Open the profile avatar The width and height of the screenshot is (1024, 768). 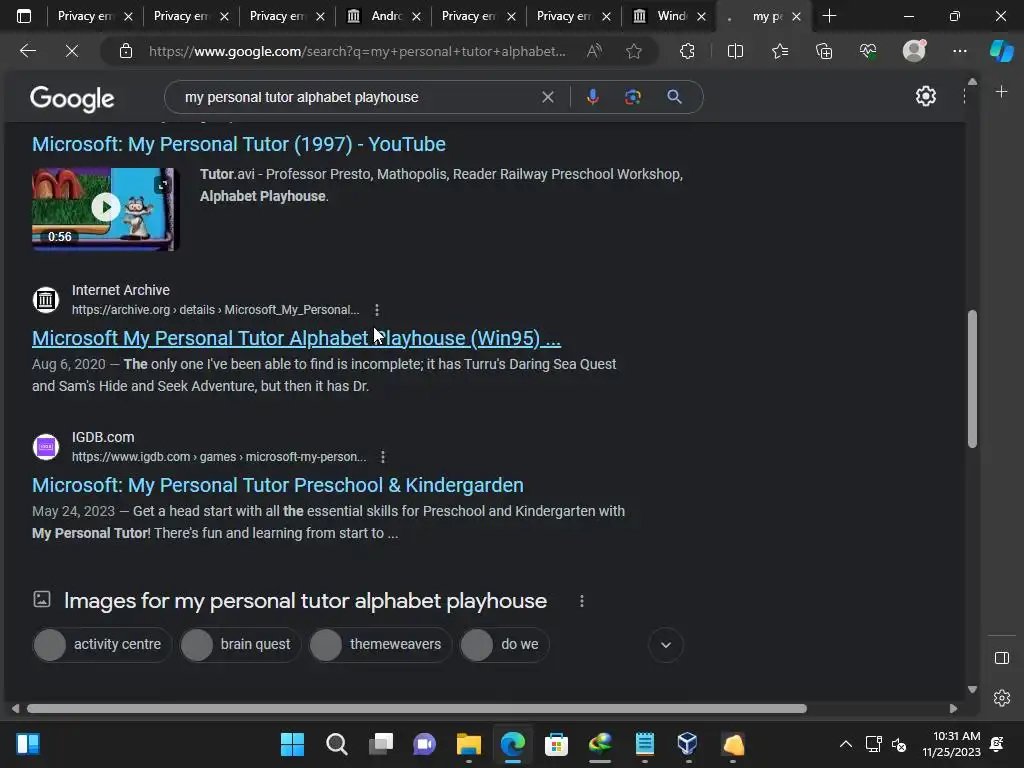click(914, 51)
